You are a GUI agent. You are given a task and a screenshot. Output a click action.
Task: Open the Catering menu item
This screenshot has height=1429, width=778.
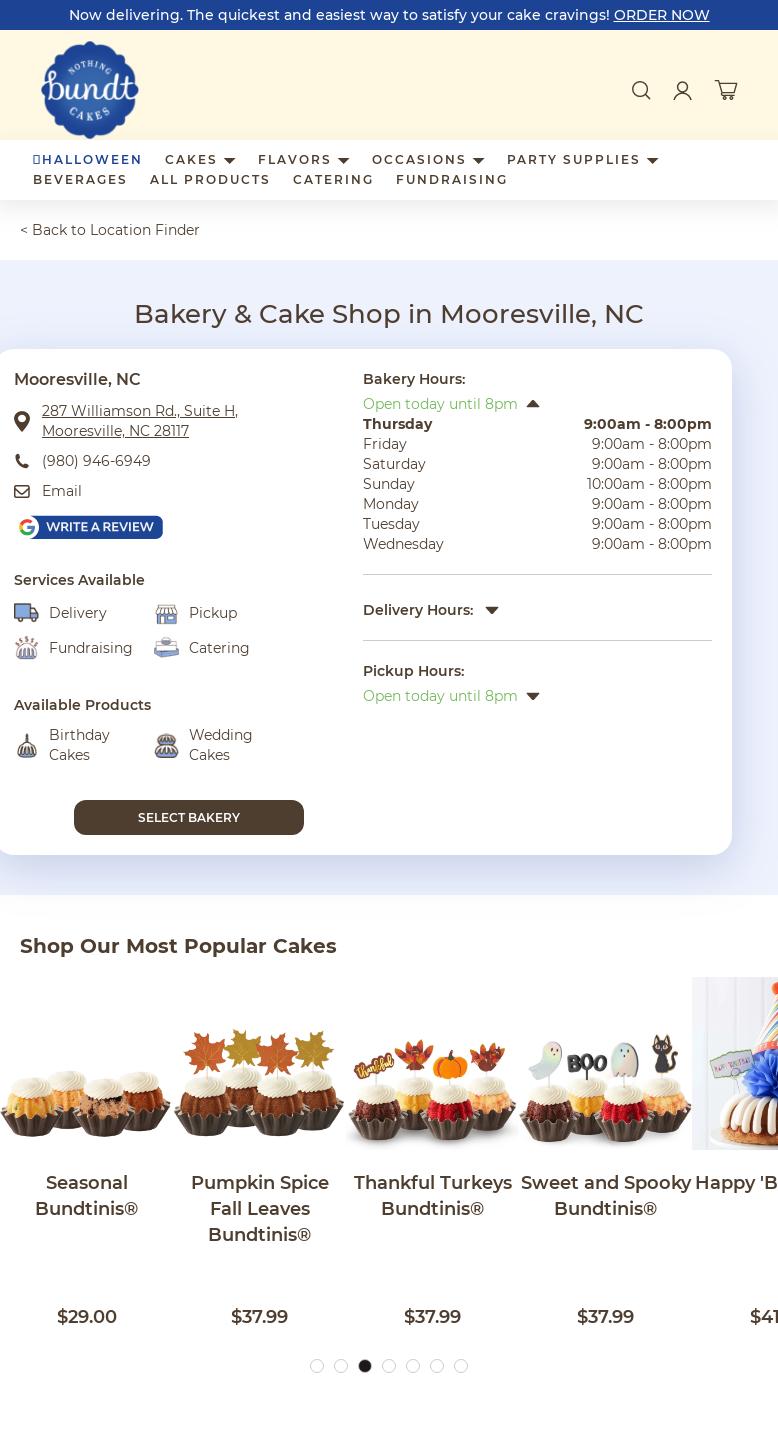tap(333, 180)
